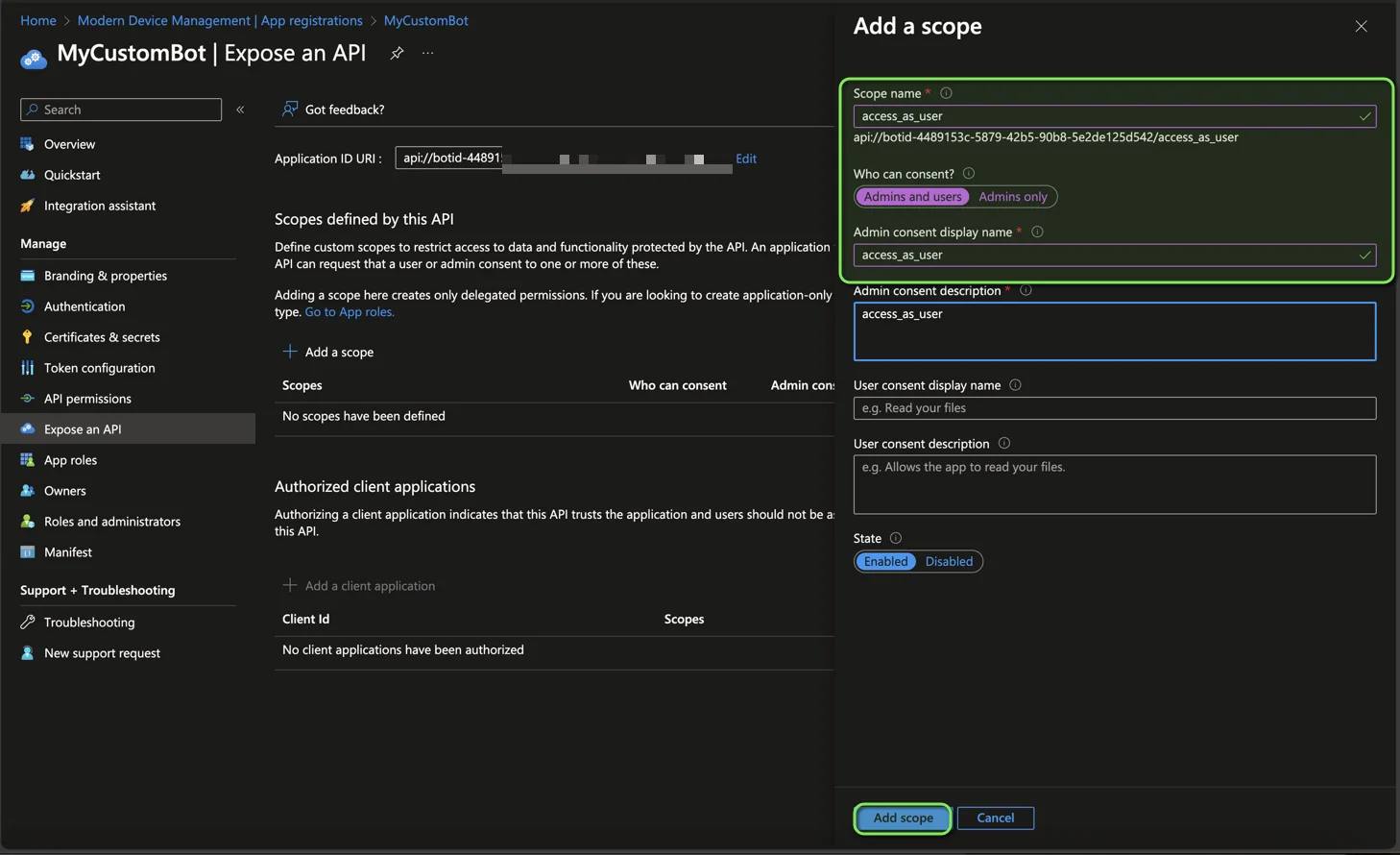Follow the Go to App roles link
This screenshot has height=855, width=1400.
(350, 311)
